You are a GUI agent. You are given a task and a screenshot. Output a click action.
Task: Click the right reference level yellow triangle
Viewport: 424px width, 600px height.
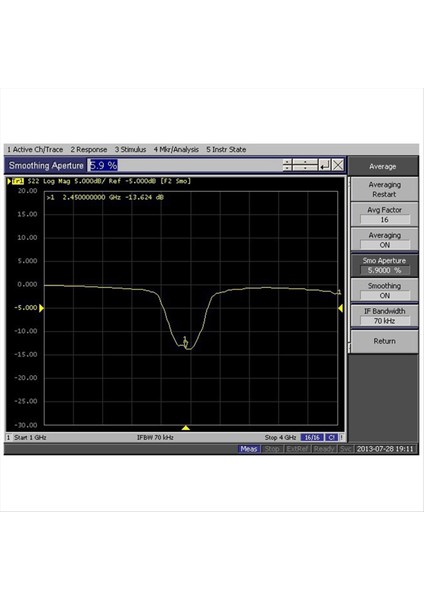pos(340,308)
